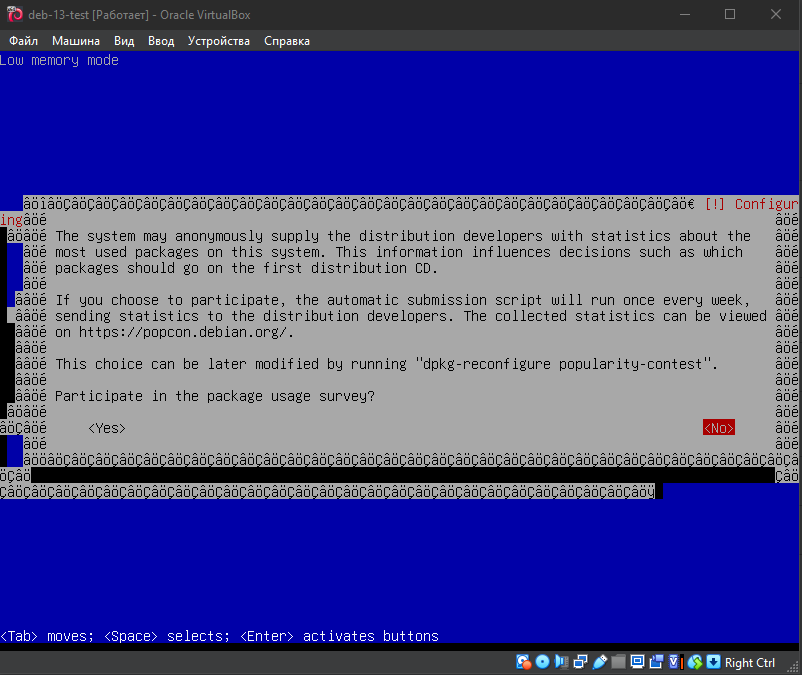Toggle the mouse integration indicator icon
Image resolution: width=802 pixels, height=675 pixels.
695,662
